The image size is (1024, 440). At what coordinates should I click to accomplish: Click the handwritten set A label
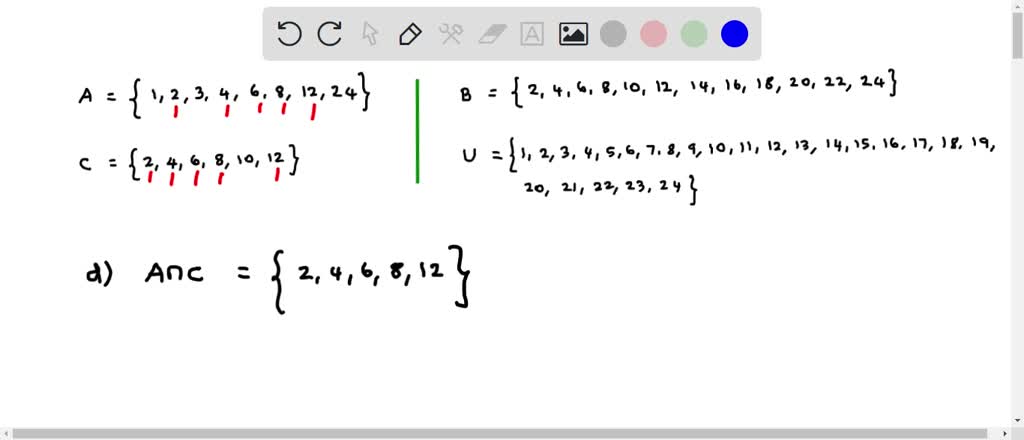pos(85,96)
